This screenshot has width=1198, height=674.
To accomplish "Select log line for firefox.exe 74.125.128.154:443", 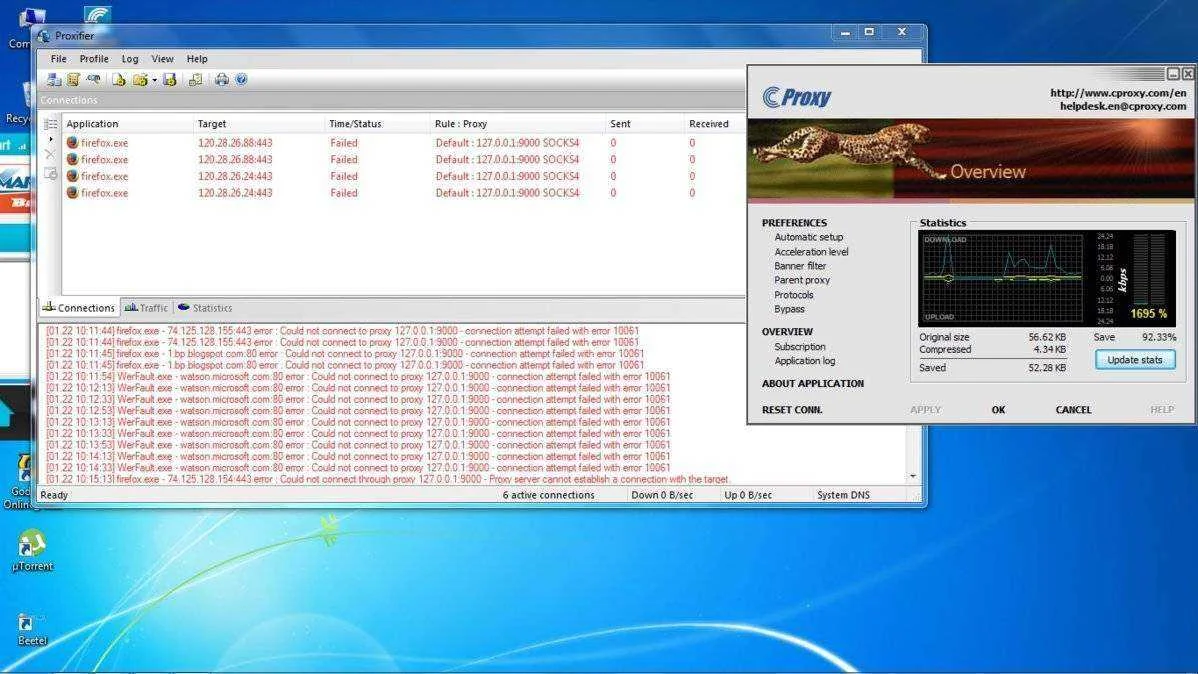I will point(387,479).
